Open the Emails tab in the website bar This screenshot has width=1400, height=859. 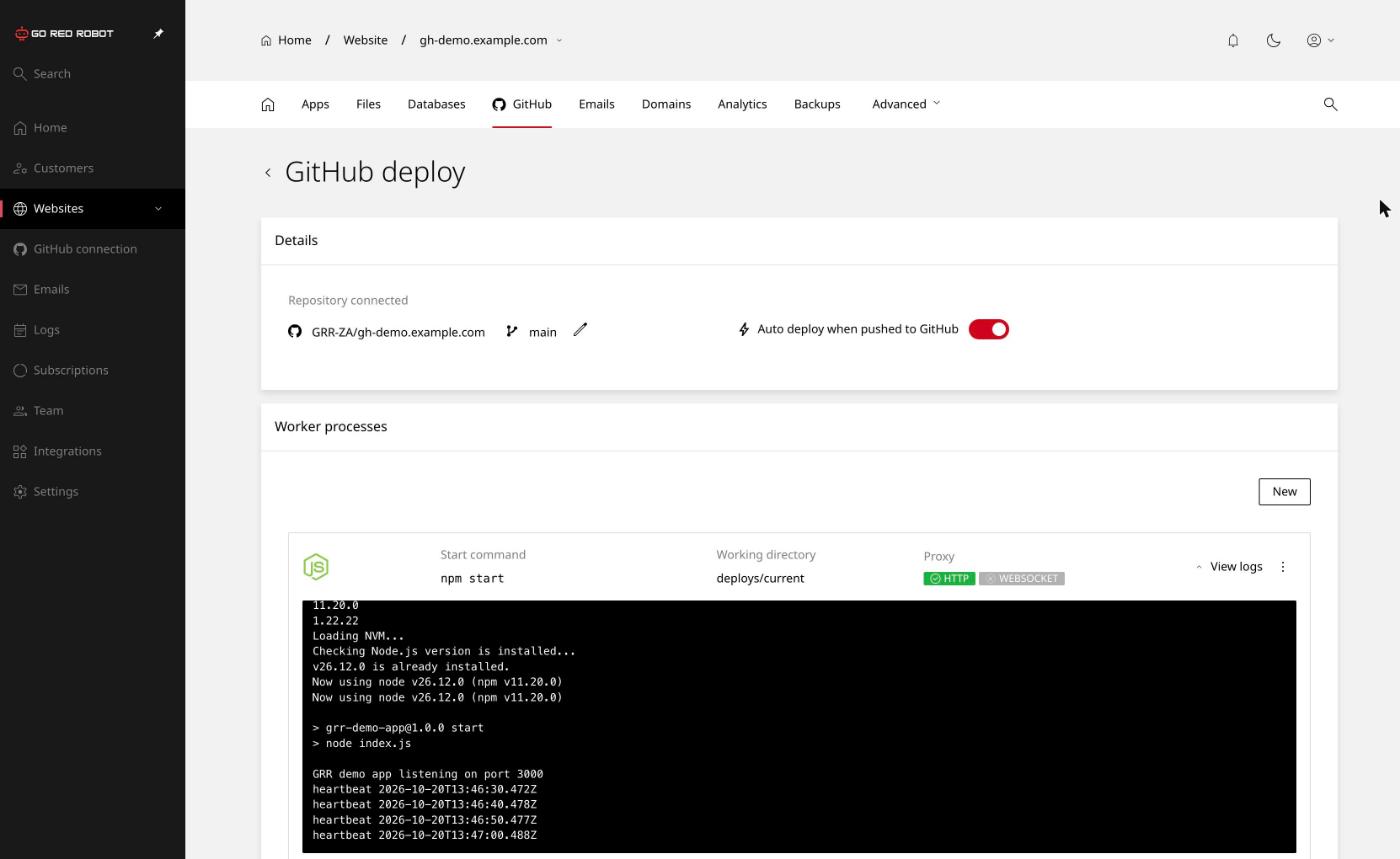pos(596,104)
